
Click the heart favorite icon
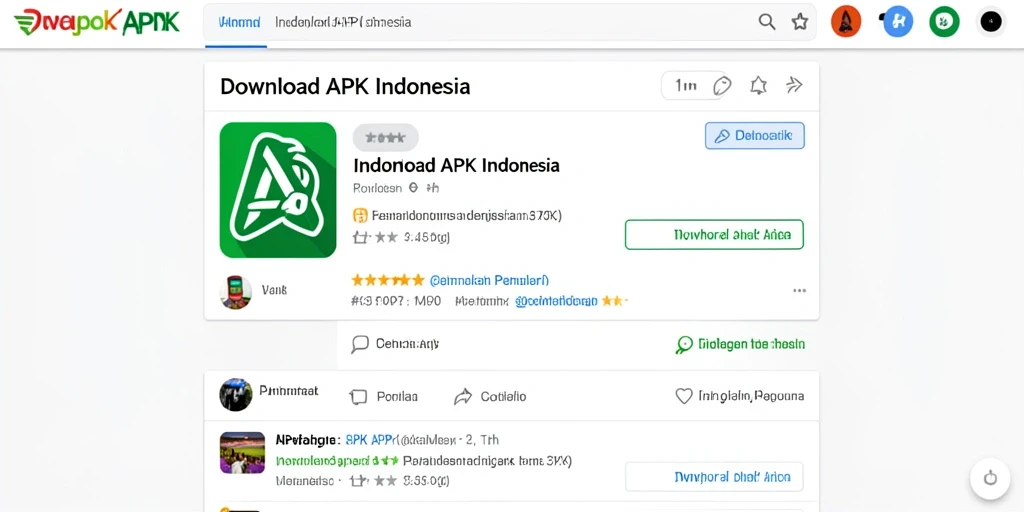click(x=684, y=396)
